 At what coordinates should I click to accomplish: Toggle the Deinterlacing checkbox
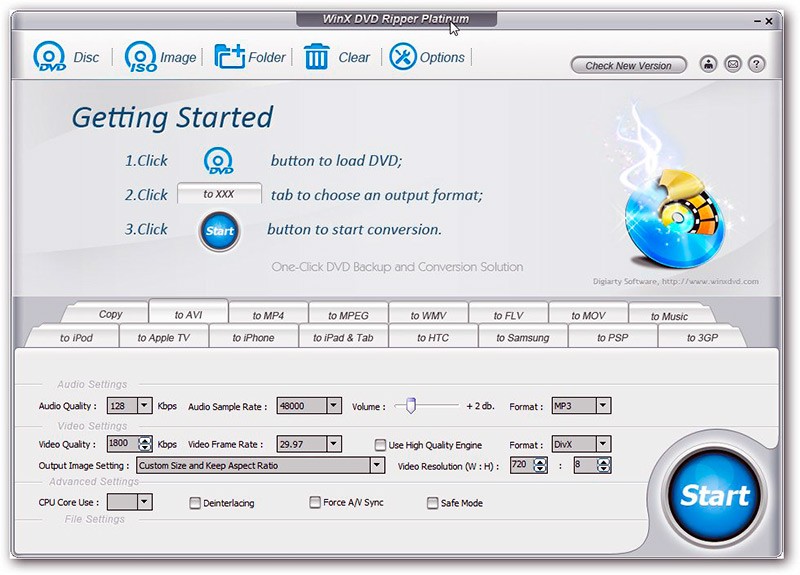coord(194,503)
